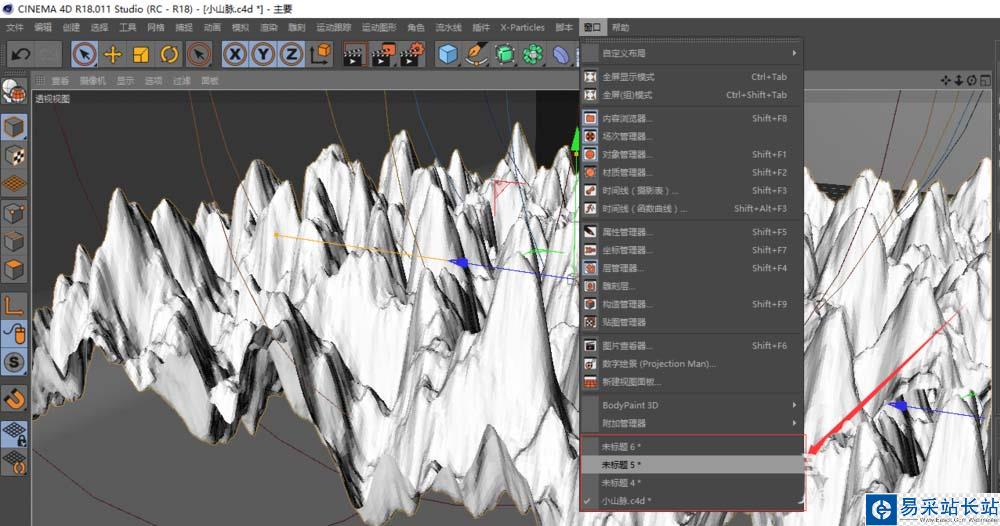
Task: Open Render Settings gear clapperboard
Action: click(x=413, y=54)
